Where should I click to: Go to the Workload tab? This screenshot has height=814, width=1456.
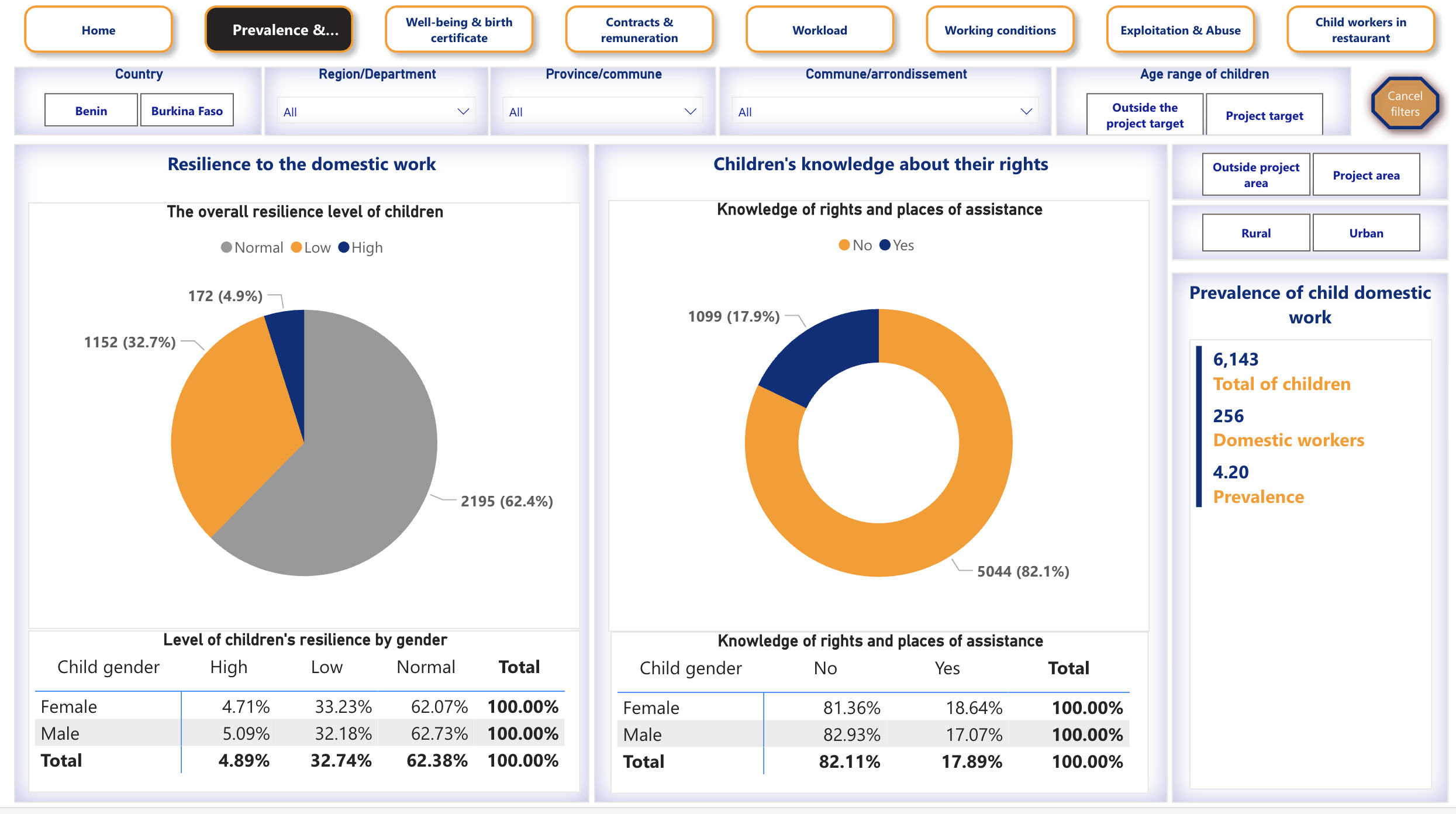click(x=819, y=30)
